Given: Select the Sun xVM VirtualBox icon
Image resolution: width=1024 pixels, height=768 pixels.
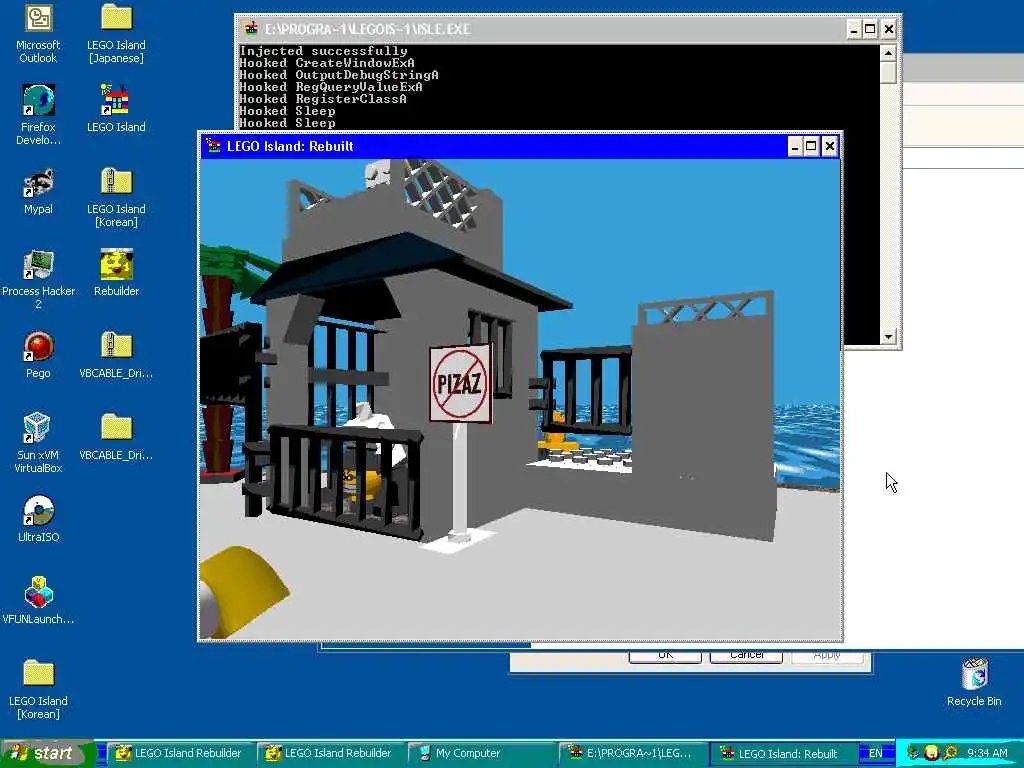Looking at the screenshot, I should (38, 443).
